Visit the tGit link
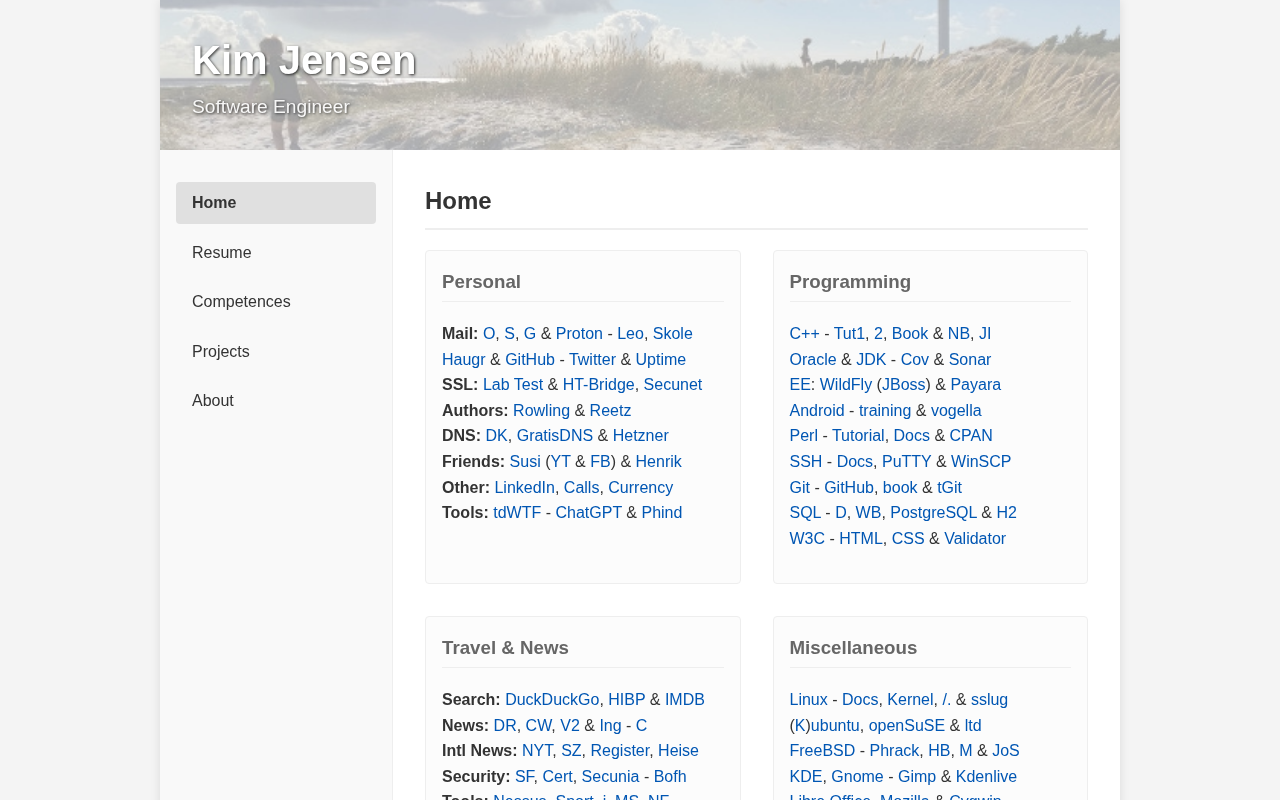1280x800 pixels. coord(949,488)
